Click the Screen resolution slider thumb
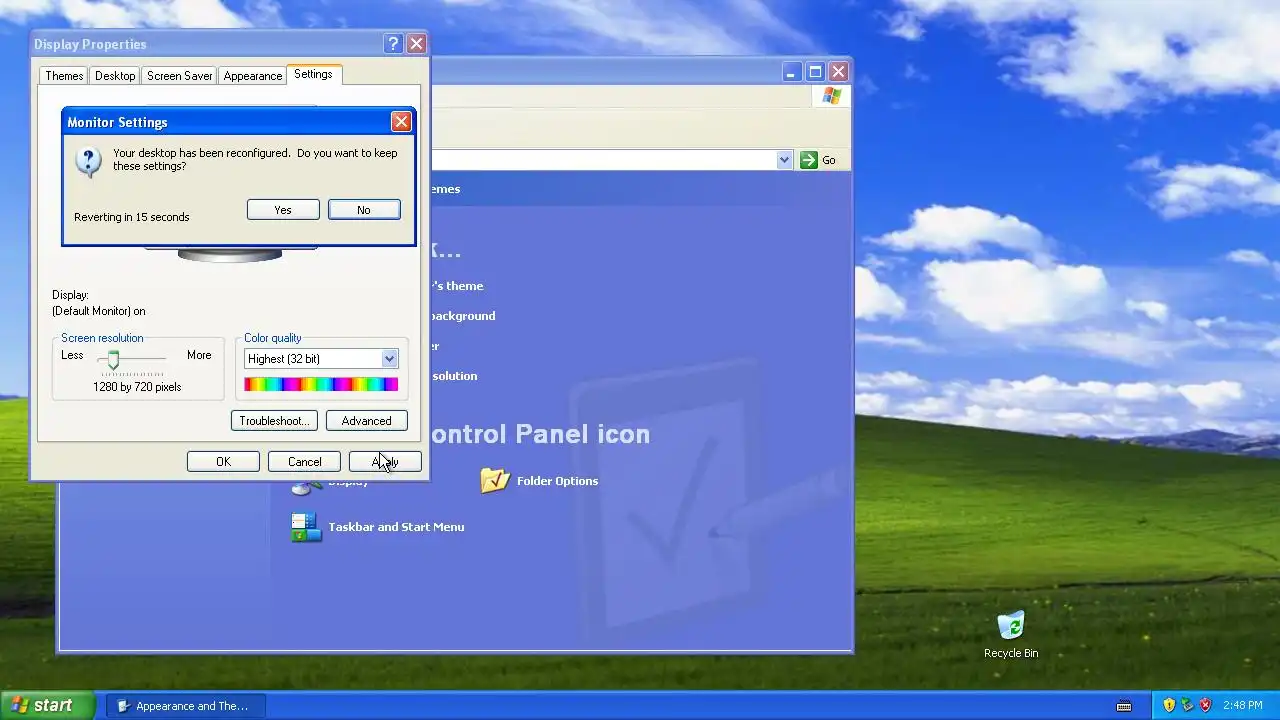This screenshot has height=720, width=1280. [113, 360]
